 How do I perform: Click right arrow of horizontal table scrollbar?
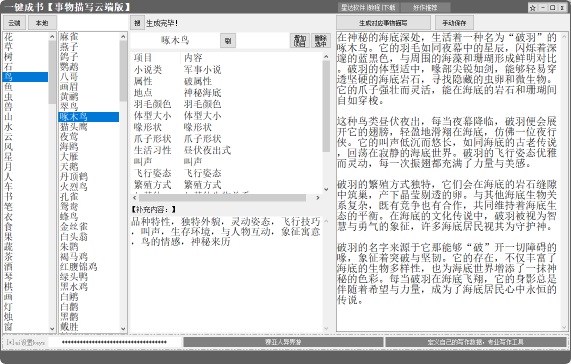point(318,198)
